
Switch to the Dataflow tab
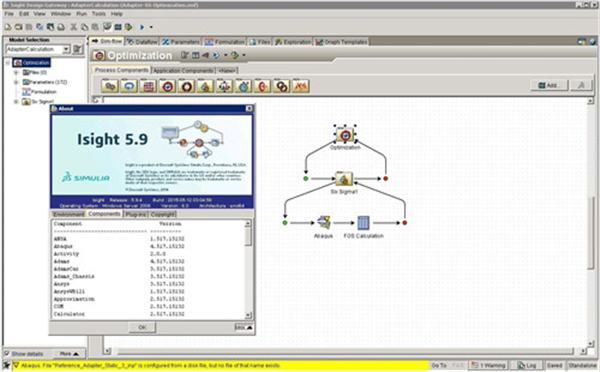pyautogui.click(x=142, y=42)
